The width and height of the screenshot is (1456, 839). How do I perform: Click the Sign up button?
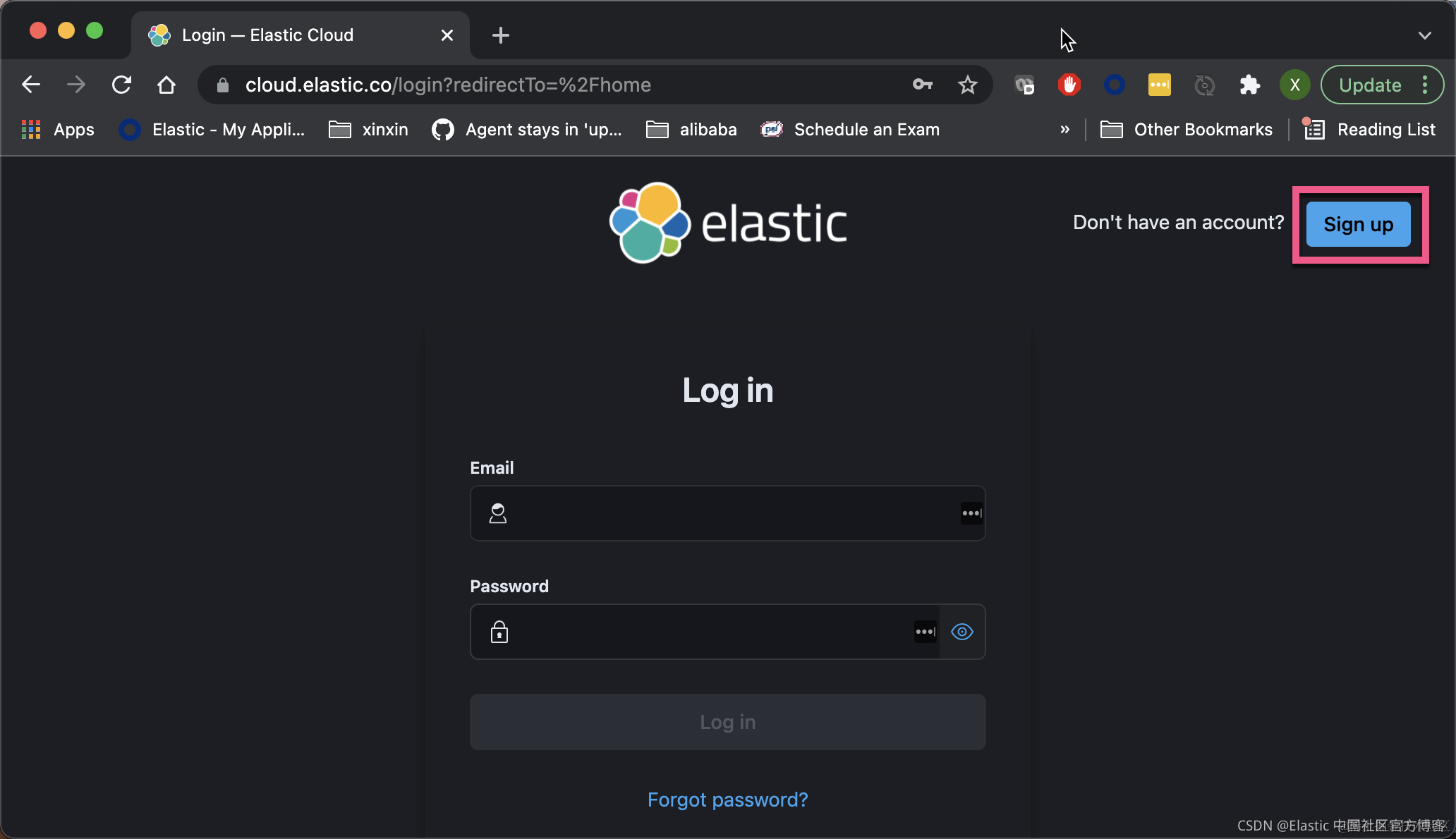coord(1358,224)
